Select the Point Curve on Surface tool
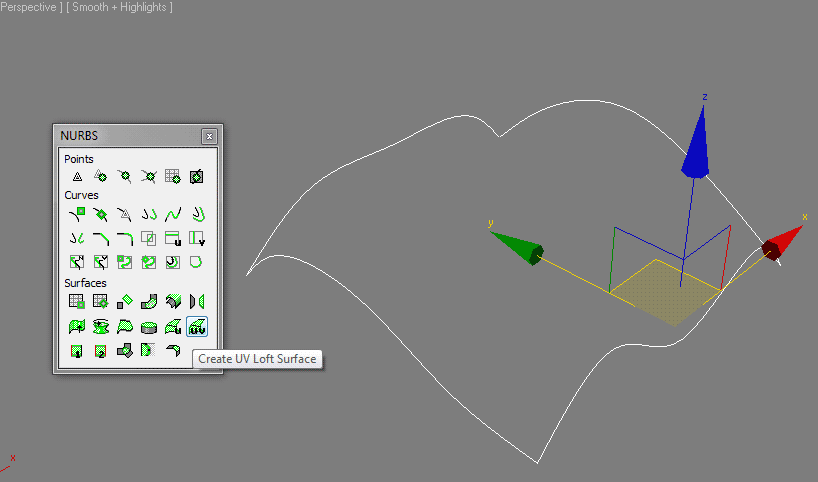Viewport: 818px width, 482px height. 149,262
